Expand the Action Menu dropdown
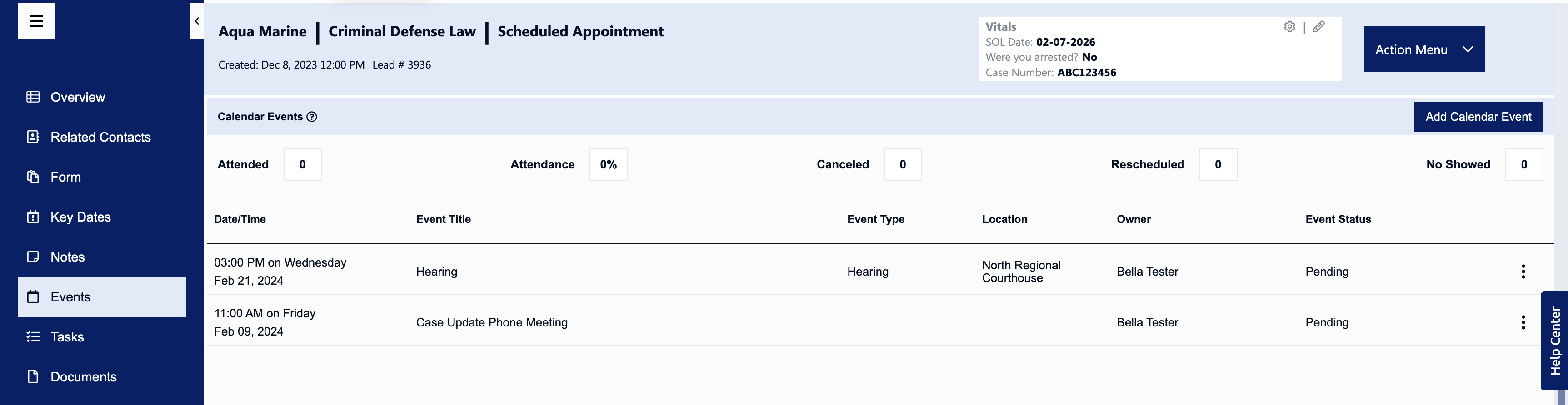Viewport: 1568px width, 405px height. point(1424,49)
